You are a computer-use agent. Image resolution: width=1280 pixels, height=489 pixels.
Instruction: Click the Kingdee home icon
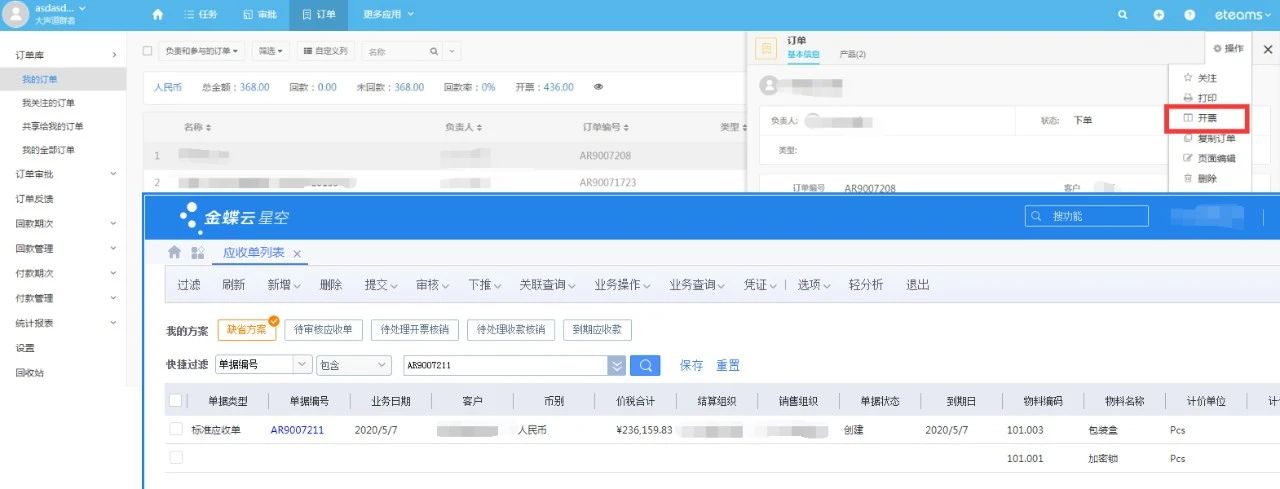[x=174, y=253]
